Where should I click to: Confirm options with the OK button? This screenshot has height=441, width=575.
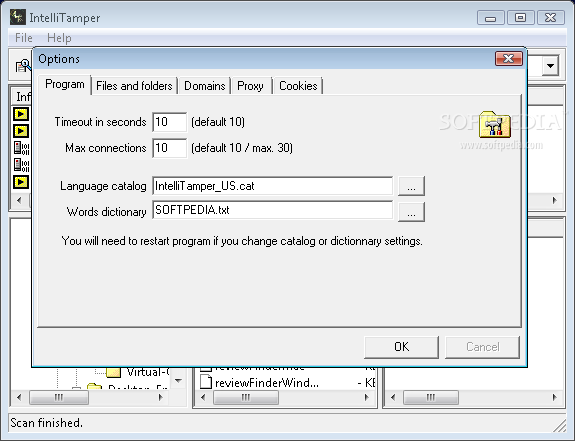(x=402, y=347)
